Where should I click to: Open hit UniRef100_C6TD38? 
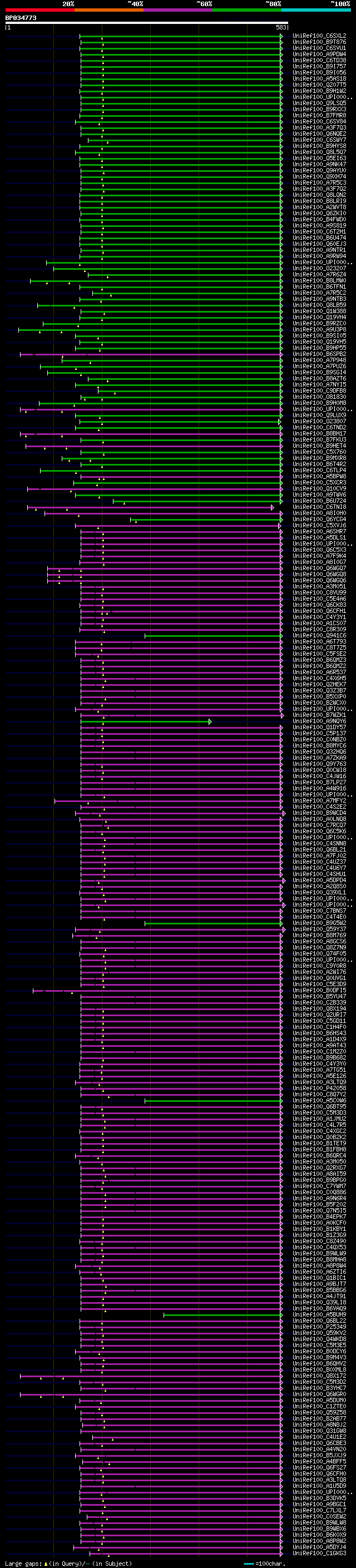(319, 60)
